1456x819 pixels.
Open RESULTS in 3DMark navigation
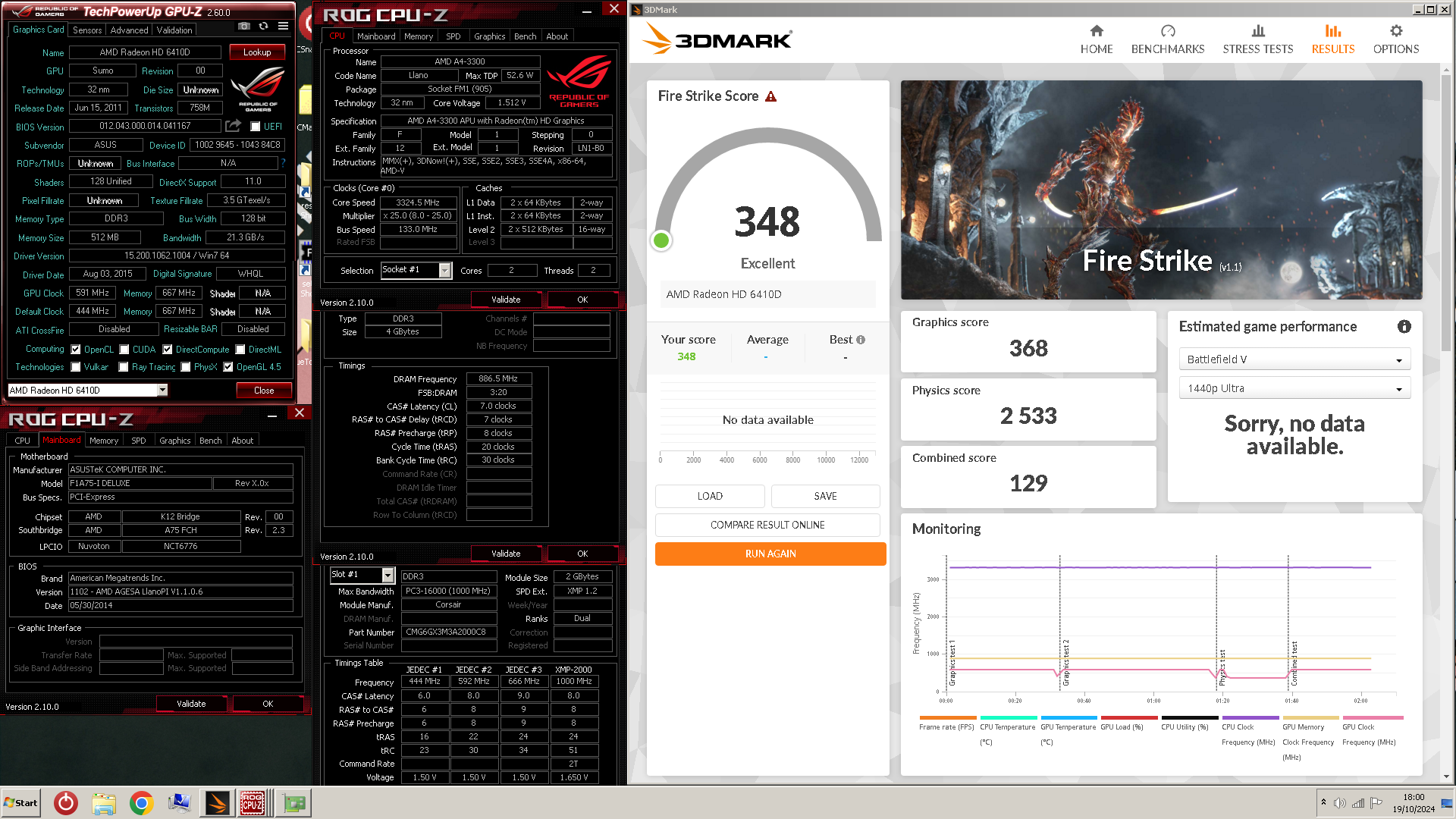tap(1333, 39)
